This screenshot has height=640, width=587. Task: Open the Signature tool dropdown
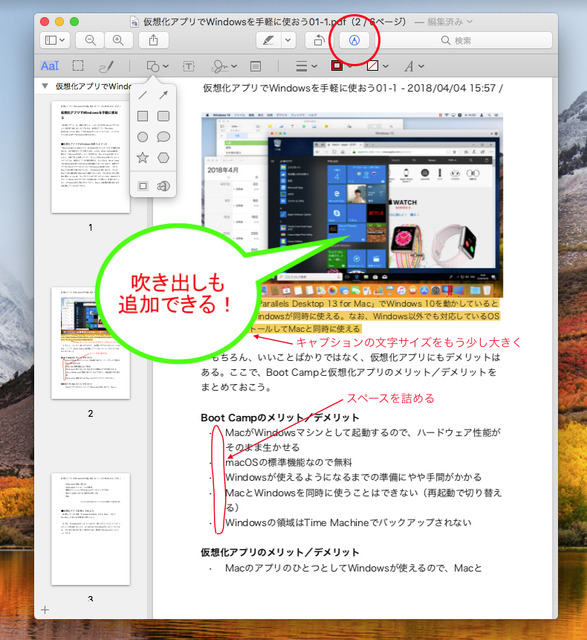[x=224, y=66]
